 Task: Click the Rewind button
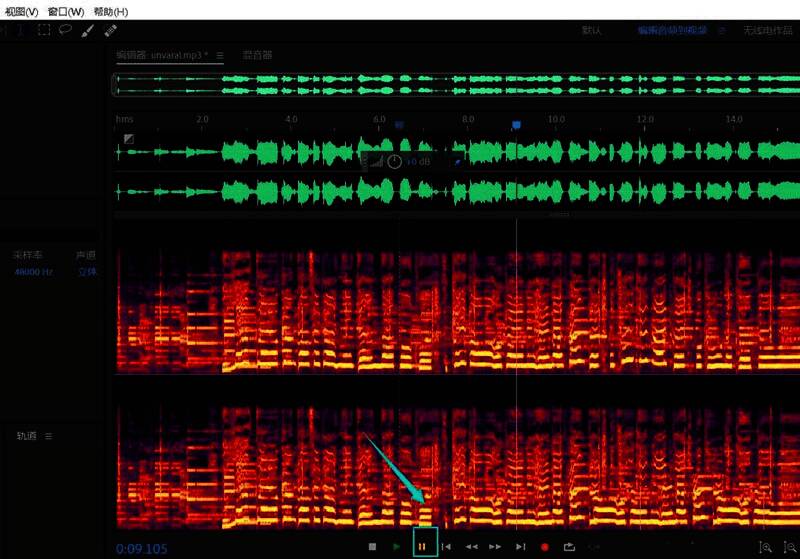tap(471, 547)
